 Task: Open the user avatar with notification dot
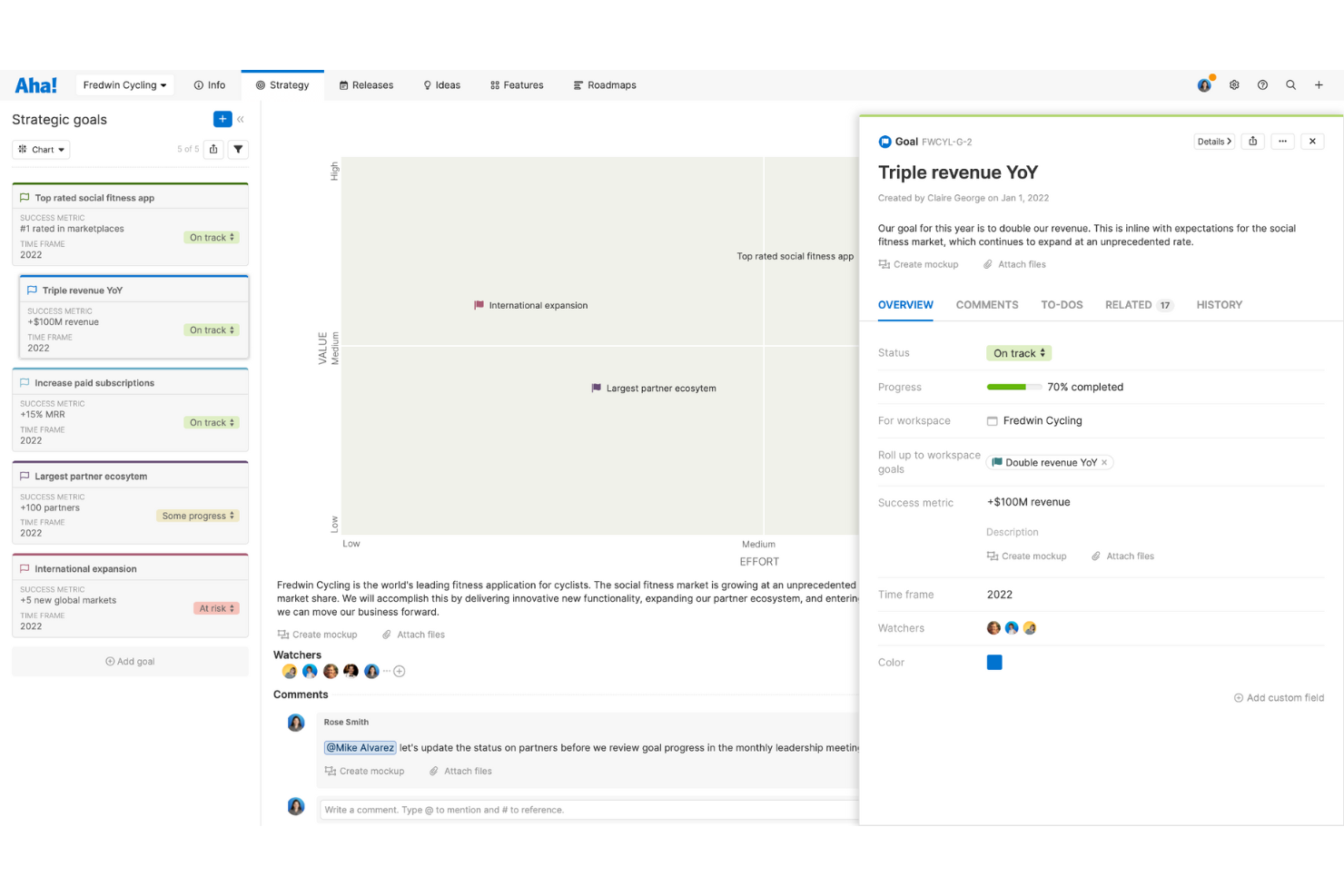tap(1205, 84)
